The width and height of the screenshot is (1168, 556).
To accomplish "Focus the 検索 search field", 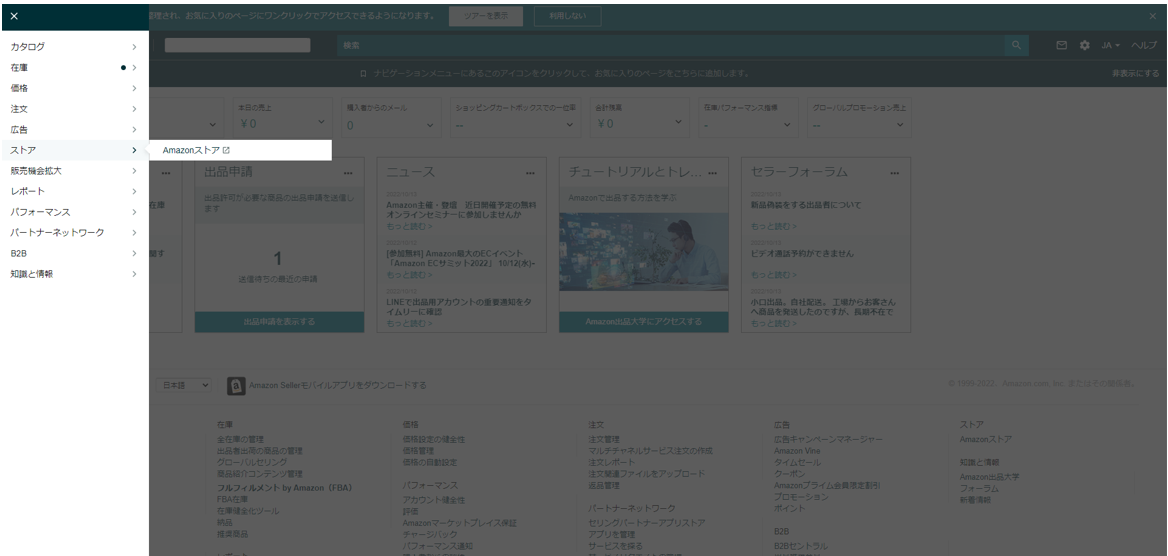I will [670, 45].
